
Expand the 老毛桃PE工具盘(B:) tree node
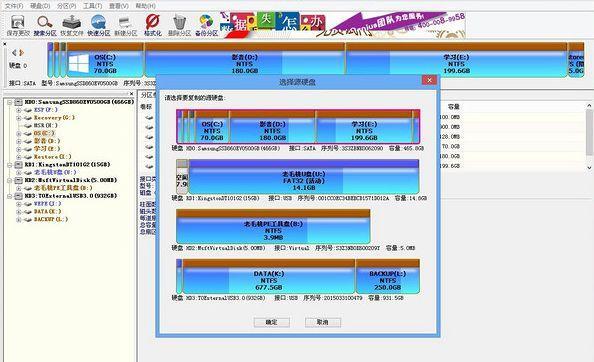click(x=18, y=188)
